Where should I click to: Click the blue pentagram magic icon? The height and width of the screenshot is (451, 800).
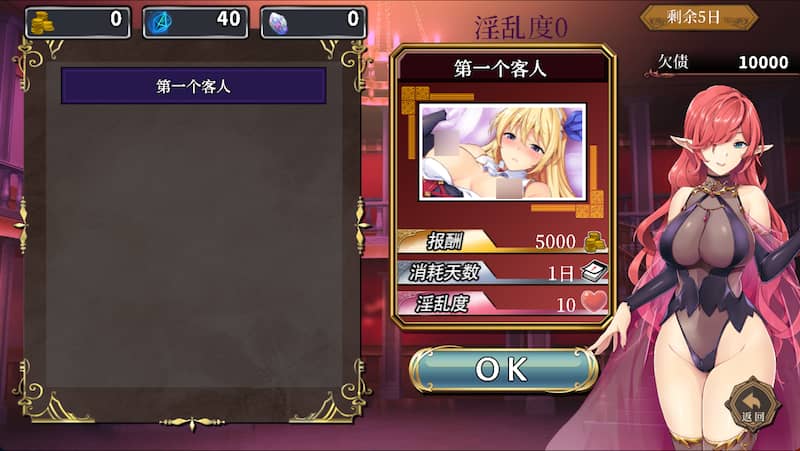tap(160, 23)
